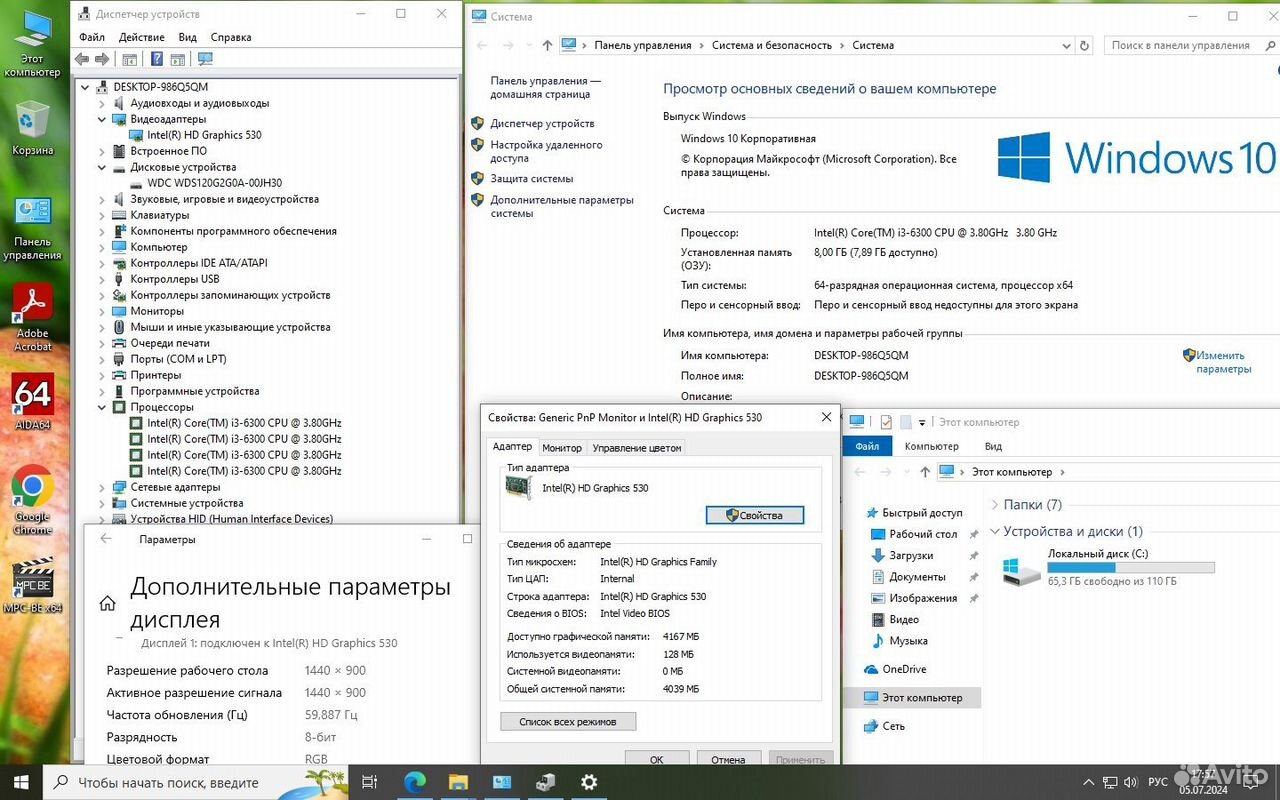Expand the Клавиатуры tree node
This screenshot has width=1280, height=800.
102,215
